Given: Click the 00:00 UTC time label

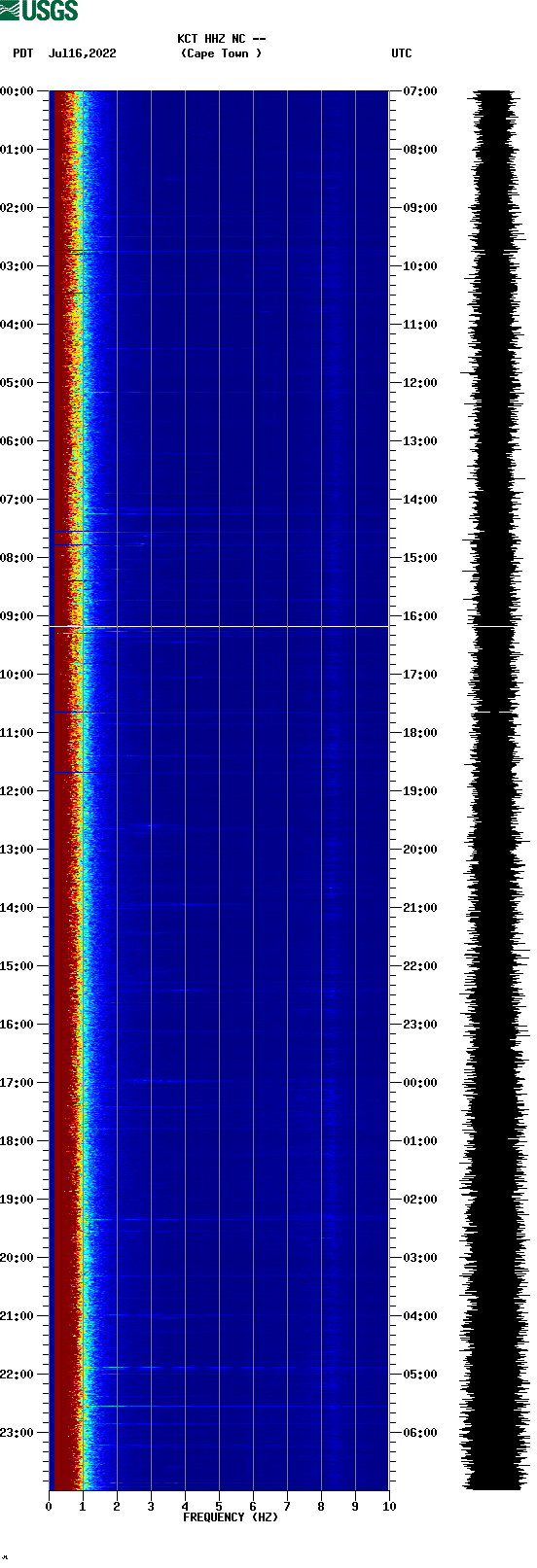Looking at the screenshot, I should pos(420,1083).
